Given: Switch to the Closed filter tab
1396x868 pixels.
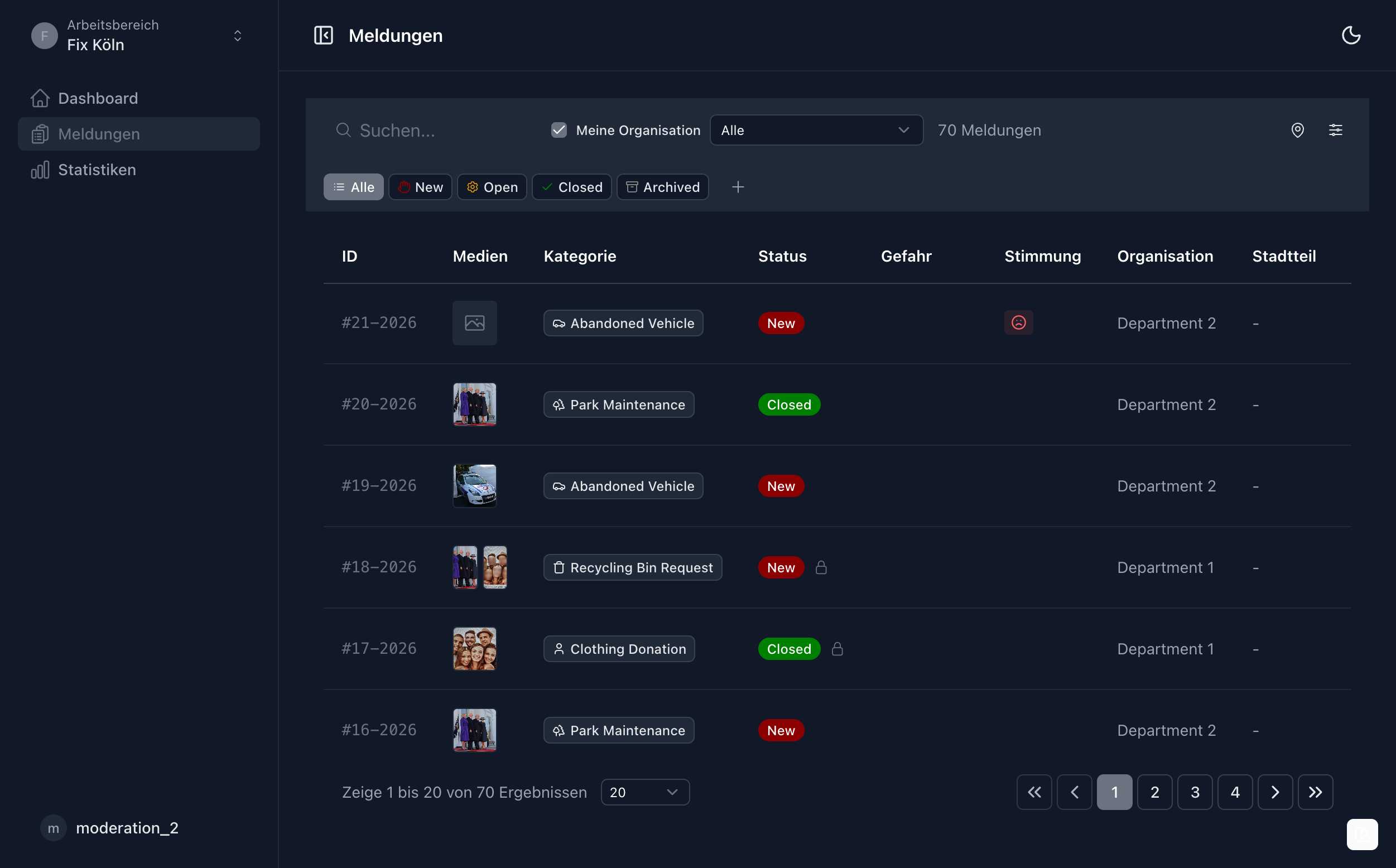Looking at the screenshot, I should point(571,186).
